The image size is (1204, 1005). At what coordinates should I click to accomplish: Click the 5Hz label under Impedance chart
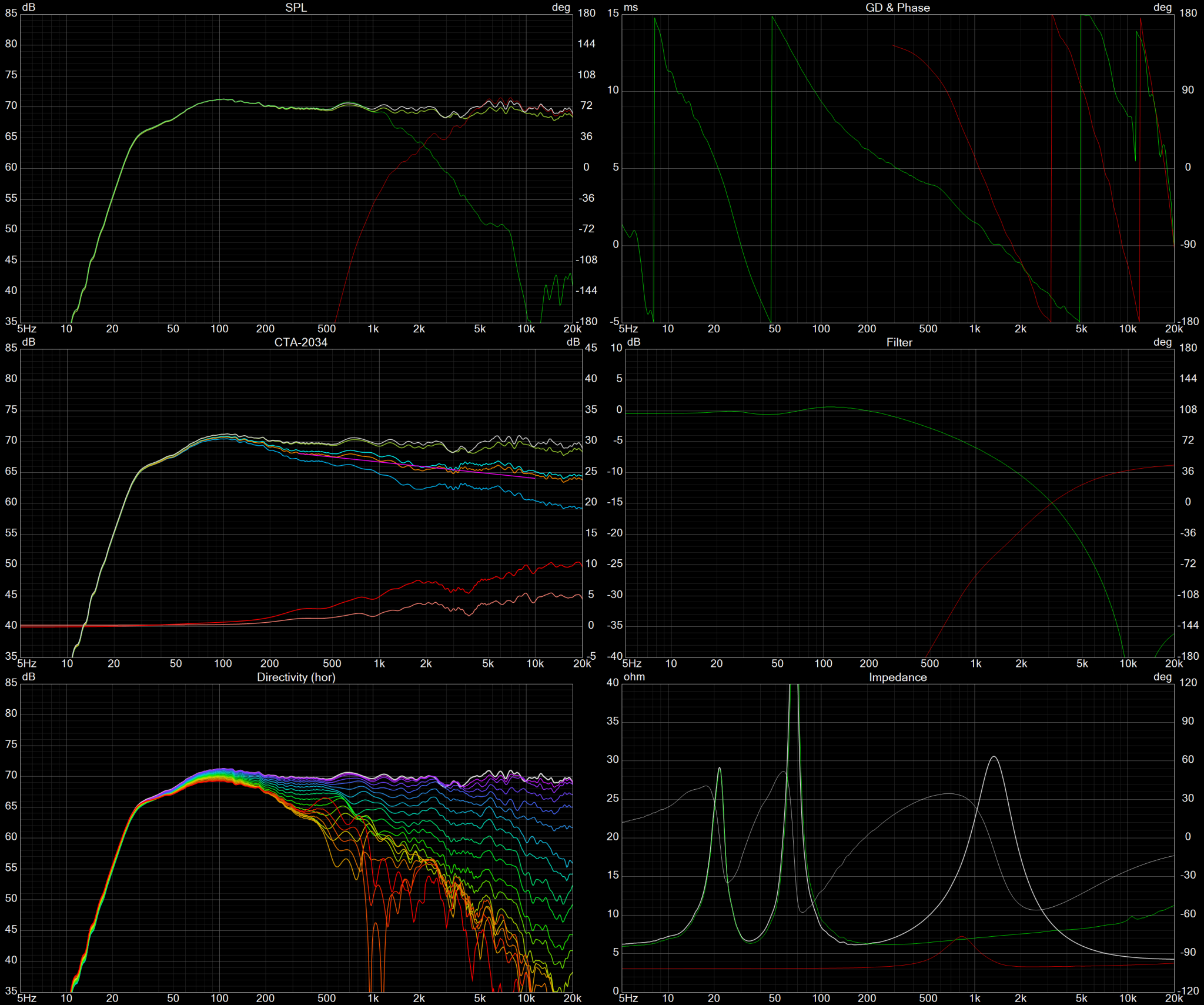pyautogui.click(x=628, y=998)
